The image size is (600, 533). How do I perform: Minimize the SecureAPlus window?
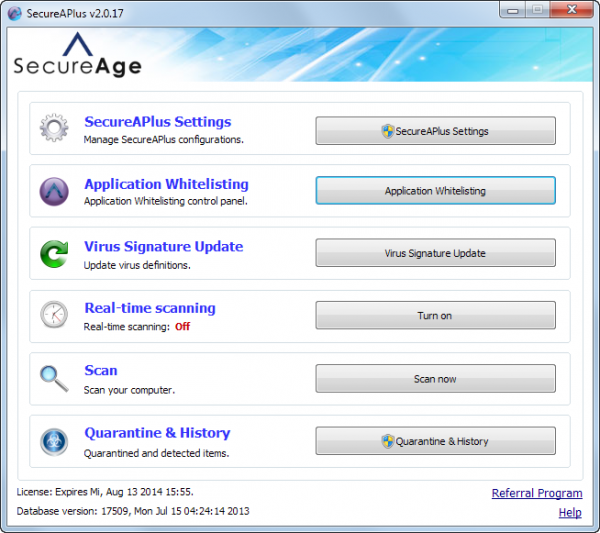coord(513,10)
